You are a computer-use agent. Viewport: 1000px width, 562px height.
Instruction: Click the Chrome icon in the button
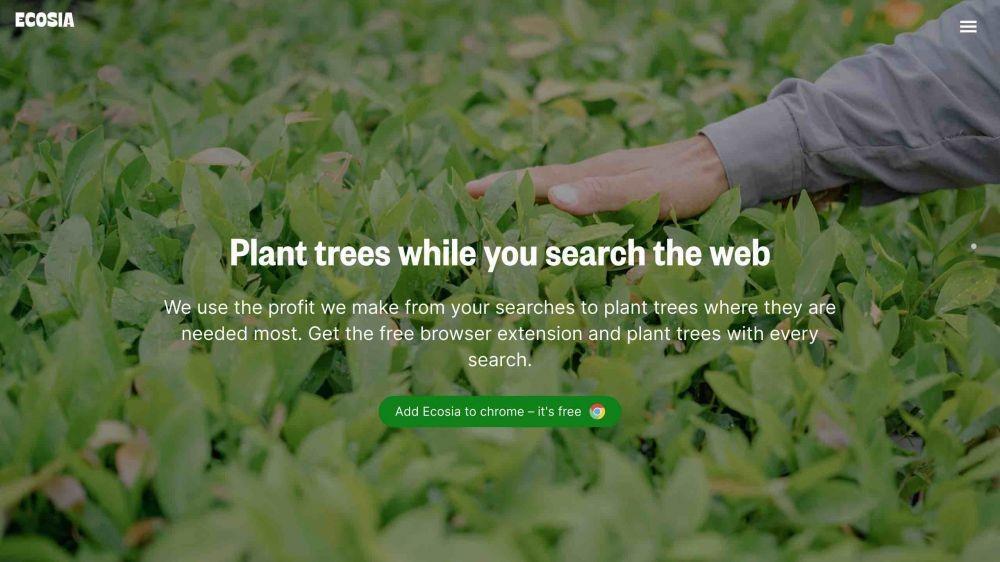point(597,411)
